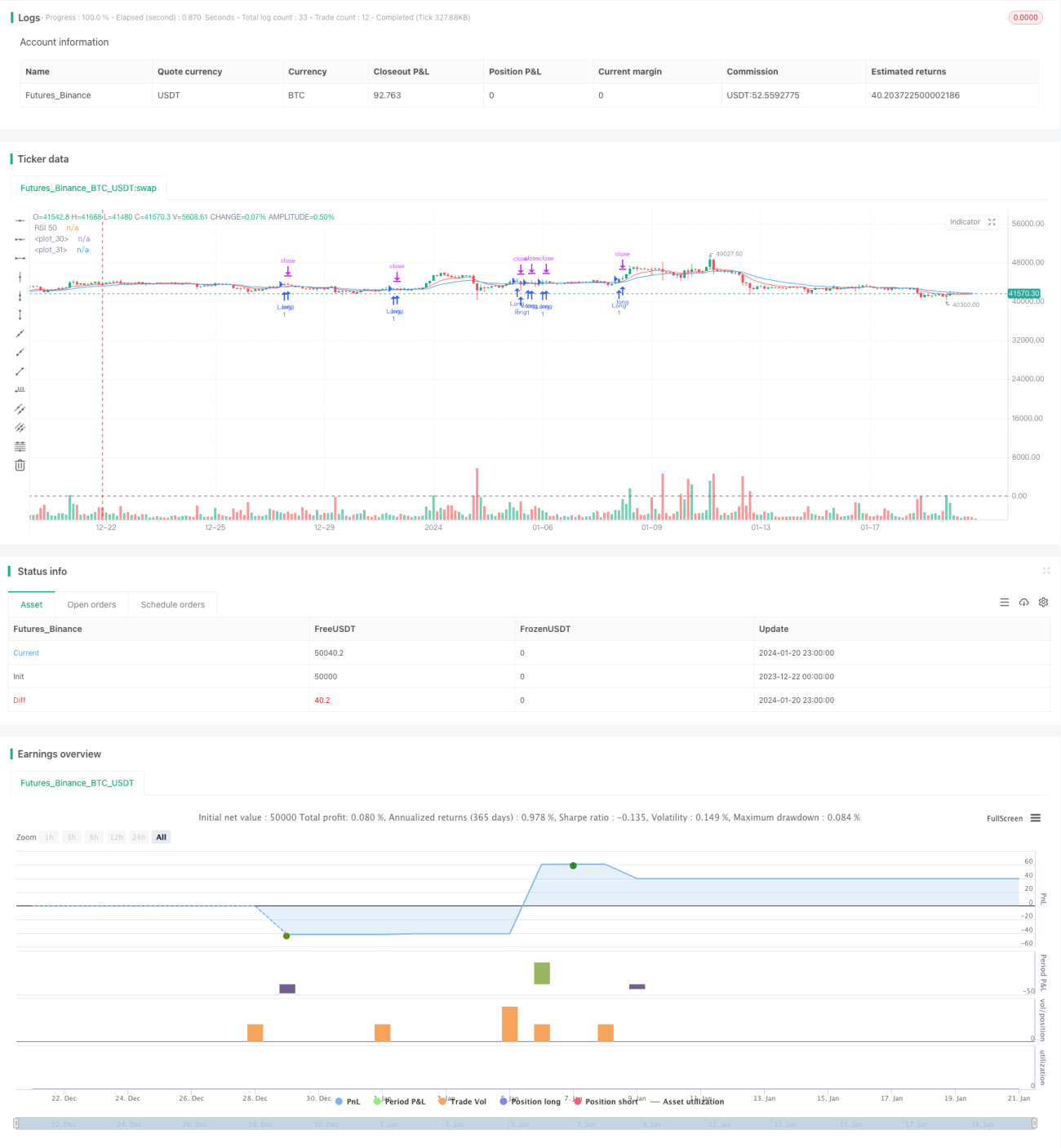Switch to the Open orders tab
This screenshot has width=1061, height=1148.
pos(91,605)
